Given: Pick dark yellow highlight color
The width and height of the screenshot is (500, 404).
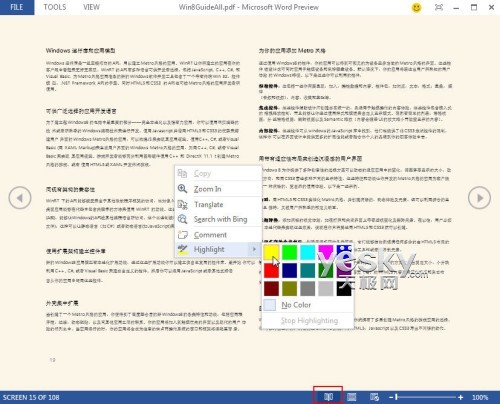Looking at the screenshot, I should click(289, 288).
